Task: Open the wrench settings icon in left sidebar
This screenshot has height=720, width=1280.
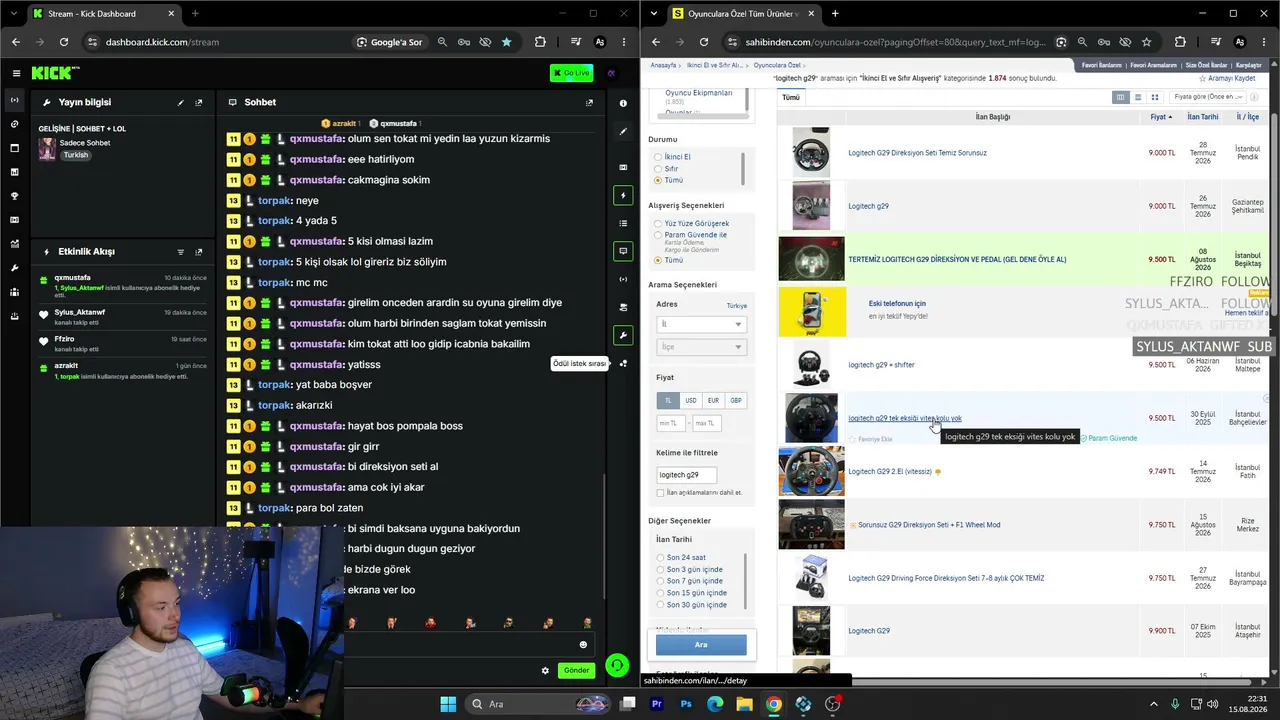Action: (15, 268)
